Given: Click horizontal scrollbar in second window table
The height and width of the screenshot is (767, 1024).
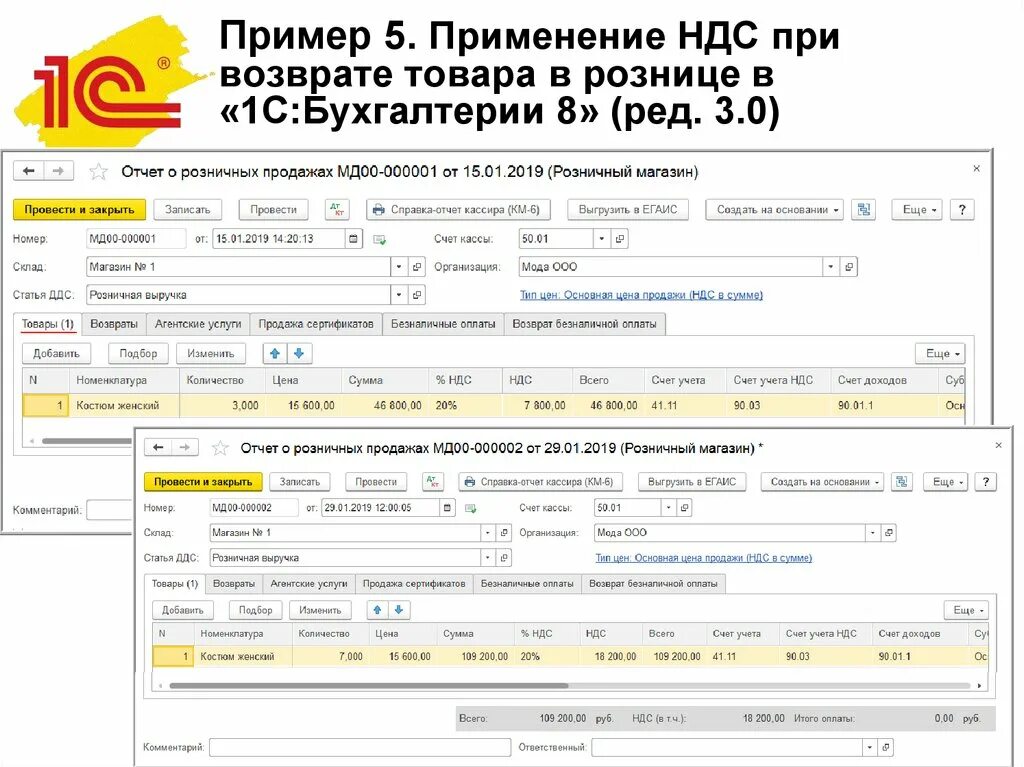Looking at the screenshot, I should coord(369,686).
